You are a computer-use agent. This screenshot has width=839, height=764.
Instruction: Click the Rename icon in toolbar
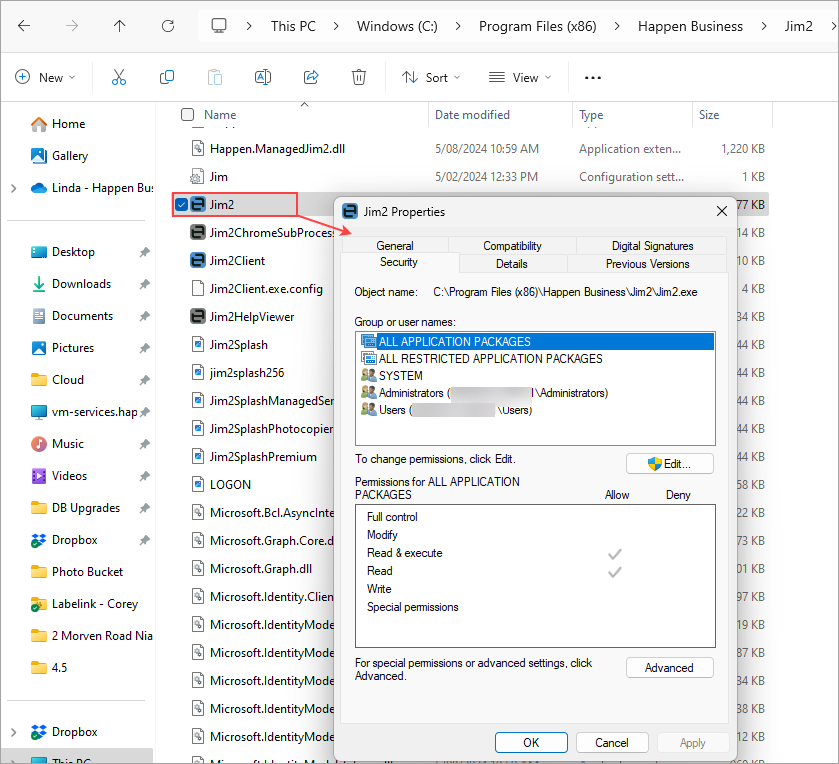[x=263, y=77]
